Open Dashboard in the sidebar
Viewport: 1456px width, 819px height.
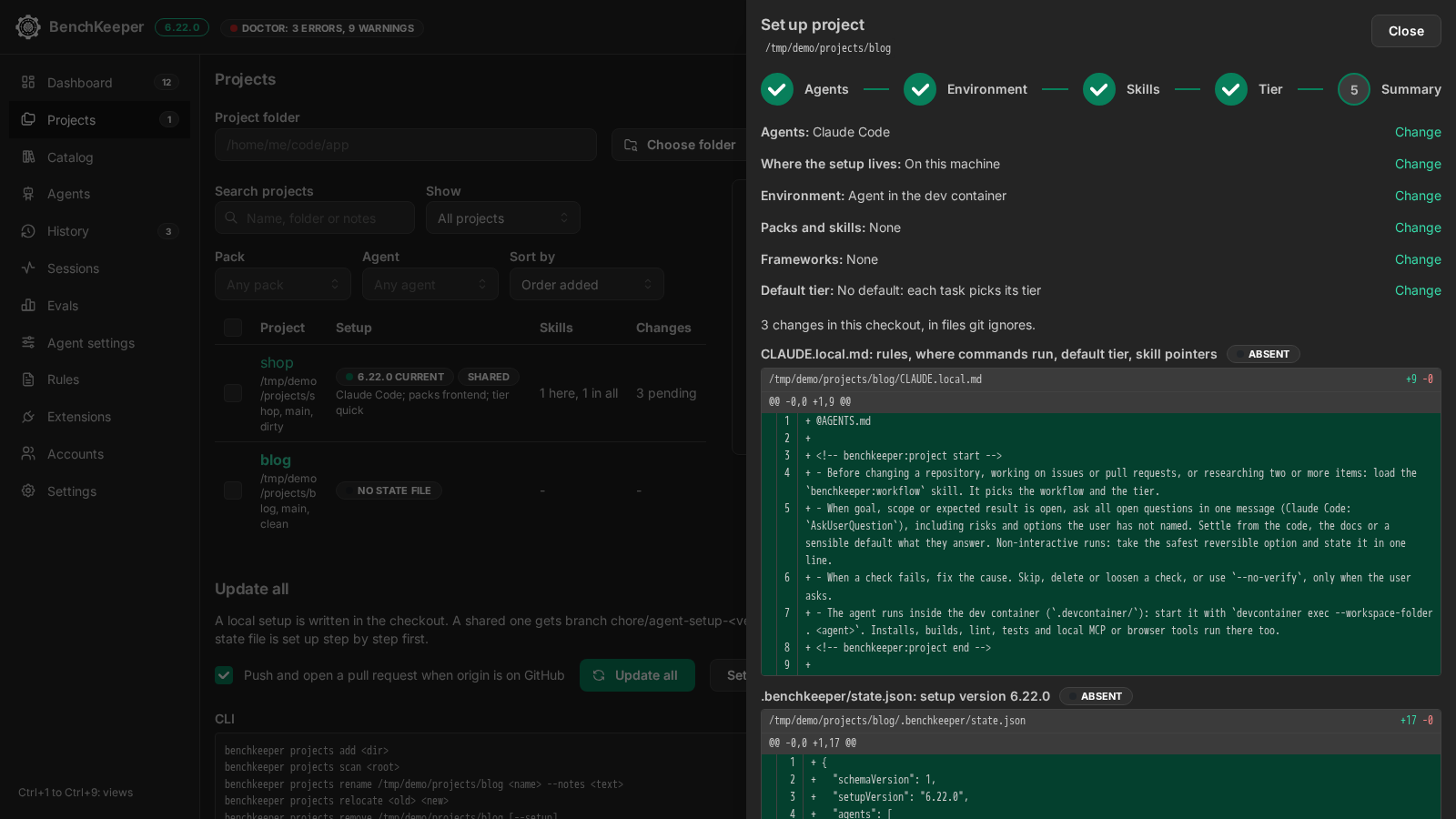pos(100,82)
